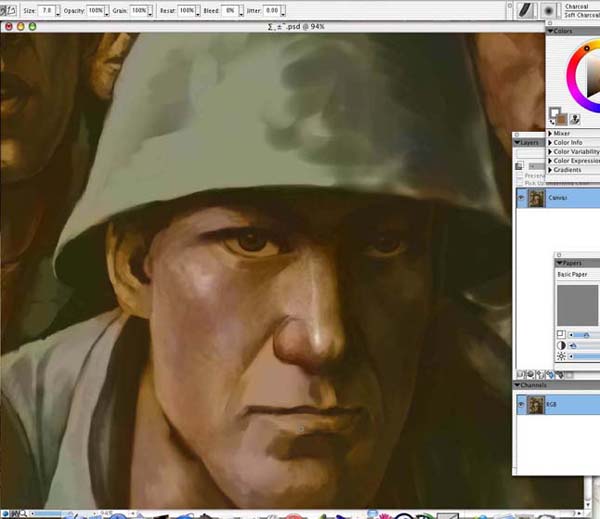This screenshot has height=519, width=600.
Task: Click the Opacity value field
Action: point(95,10)
